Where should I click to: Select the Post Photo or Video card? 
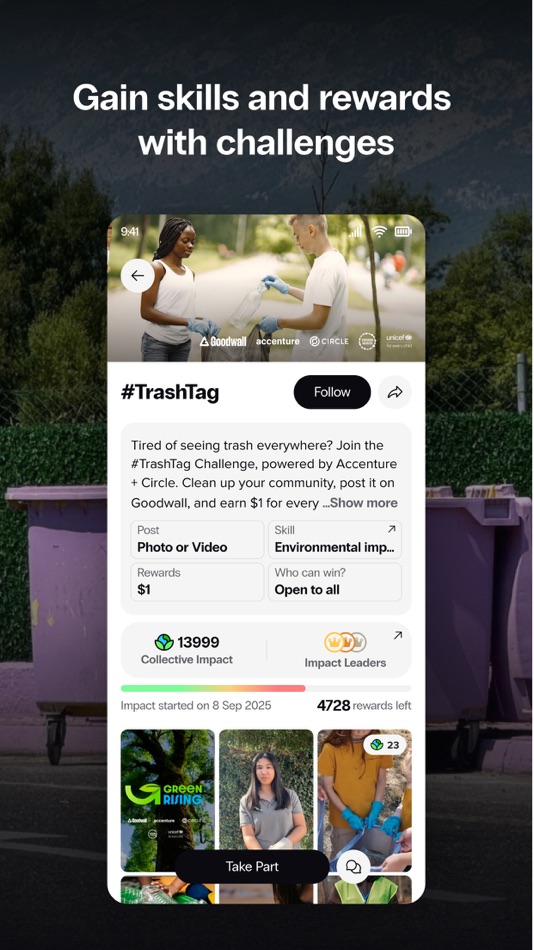(x=198, y=539)
